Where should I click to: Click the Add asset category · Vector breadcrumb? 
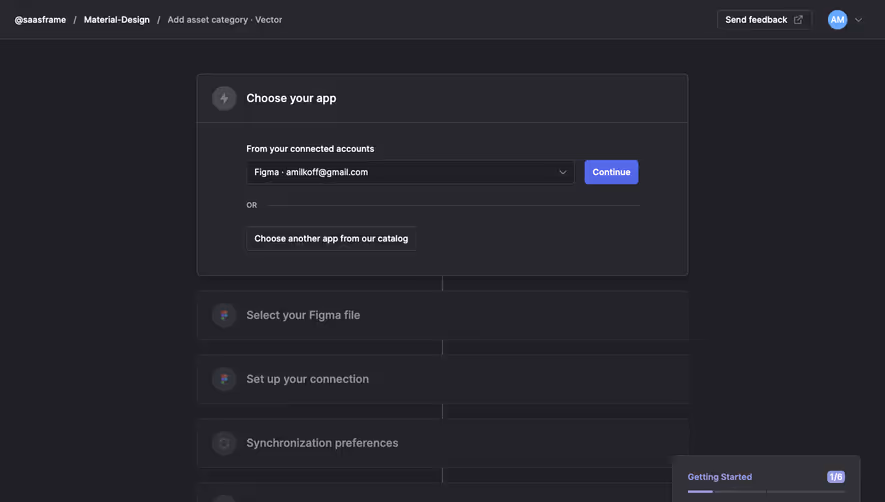point(225,20)
